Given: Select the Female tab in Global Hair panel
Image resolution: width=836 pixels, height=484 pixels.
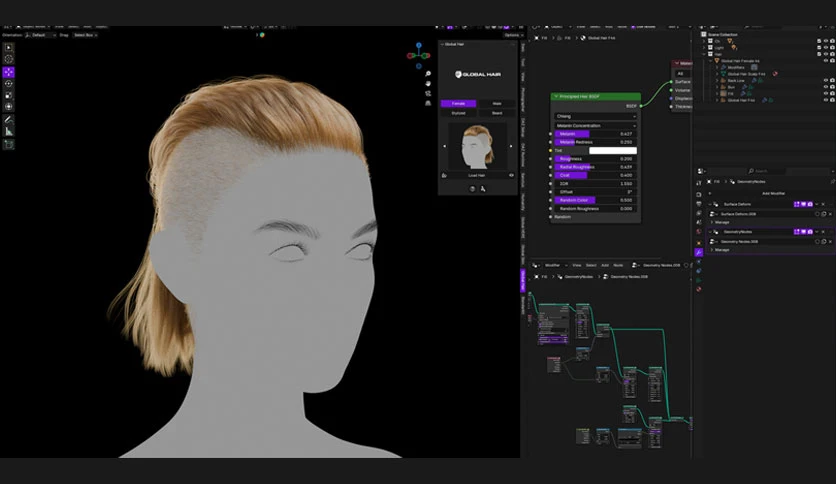Looking at the screenshot, I should click(x=459, y=103).
